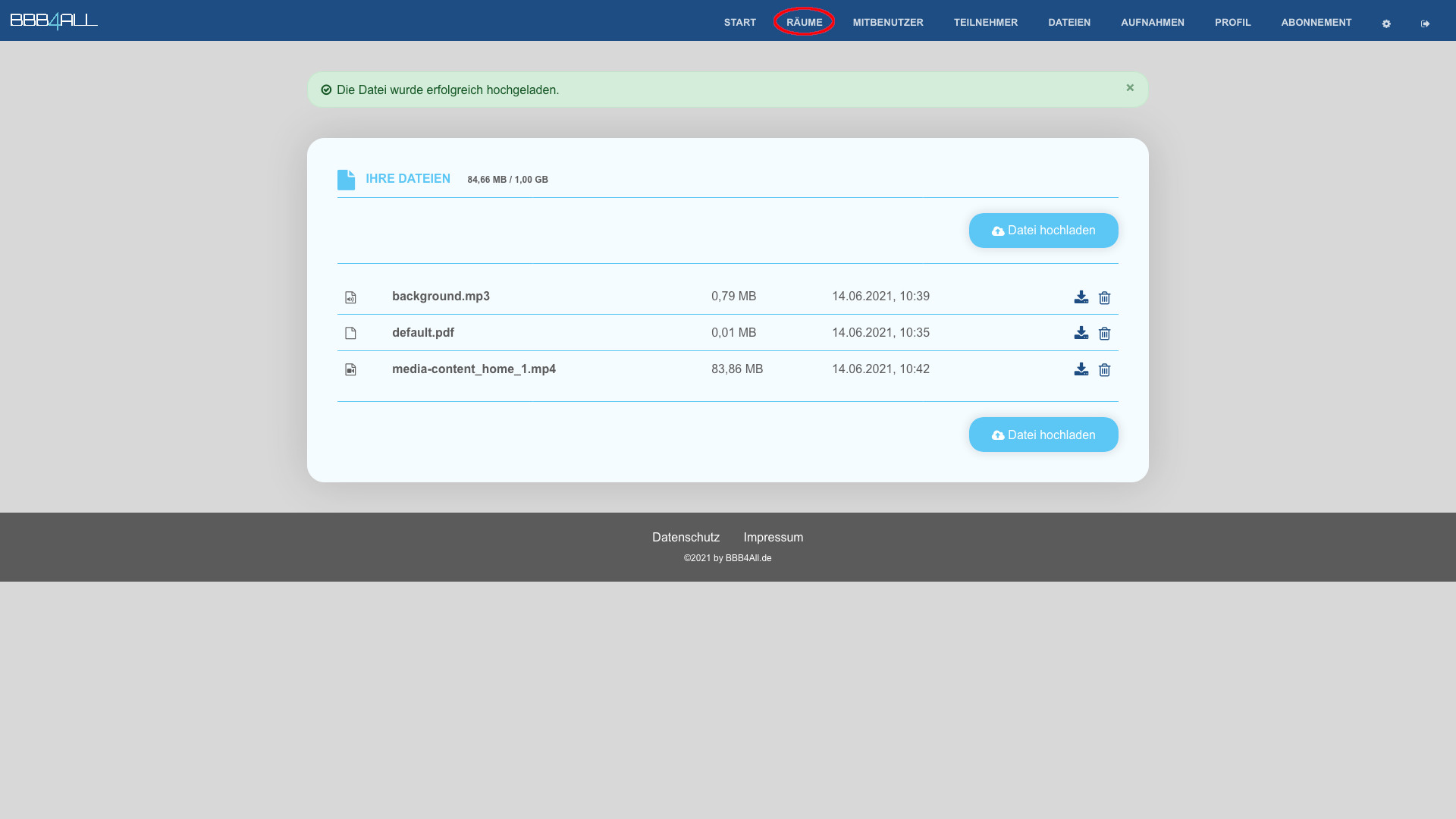The width and height of the screenshot is (1456, 819).
Task: Click storage usage 84,66 MB / 1,00 GB
Action: (x=507, y=180)
